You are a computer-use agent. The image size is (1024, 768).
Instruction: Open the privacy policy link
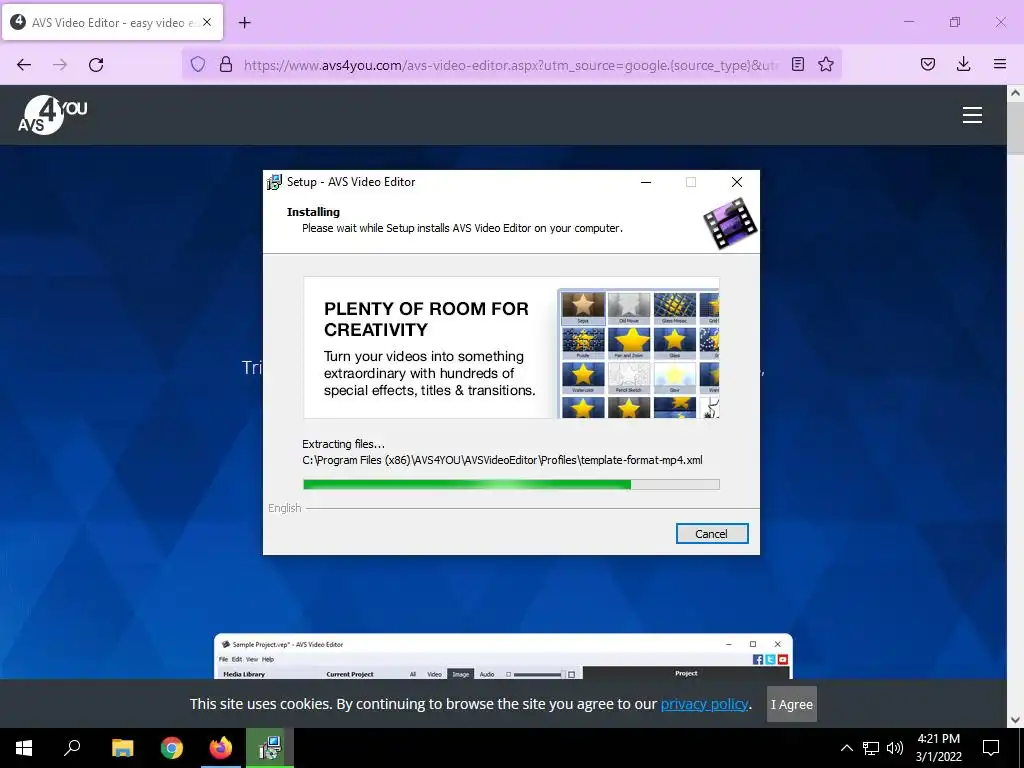pyautogui.click(x=704, y=704)
